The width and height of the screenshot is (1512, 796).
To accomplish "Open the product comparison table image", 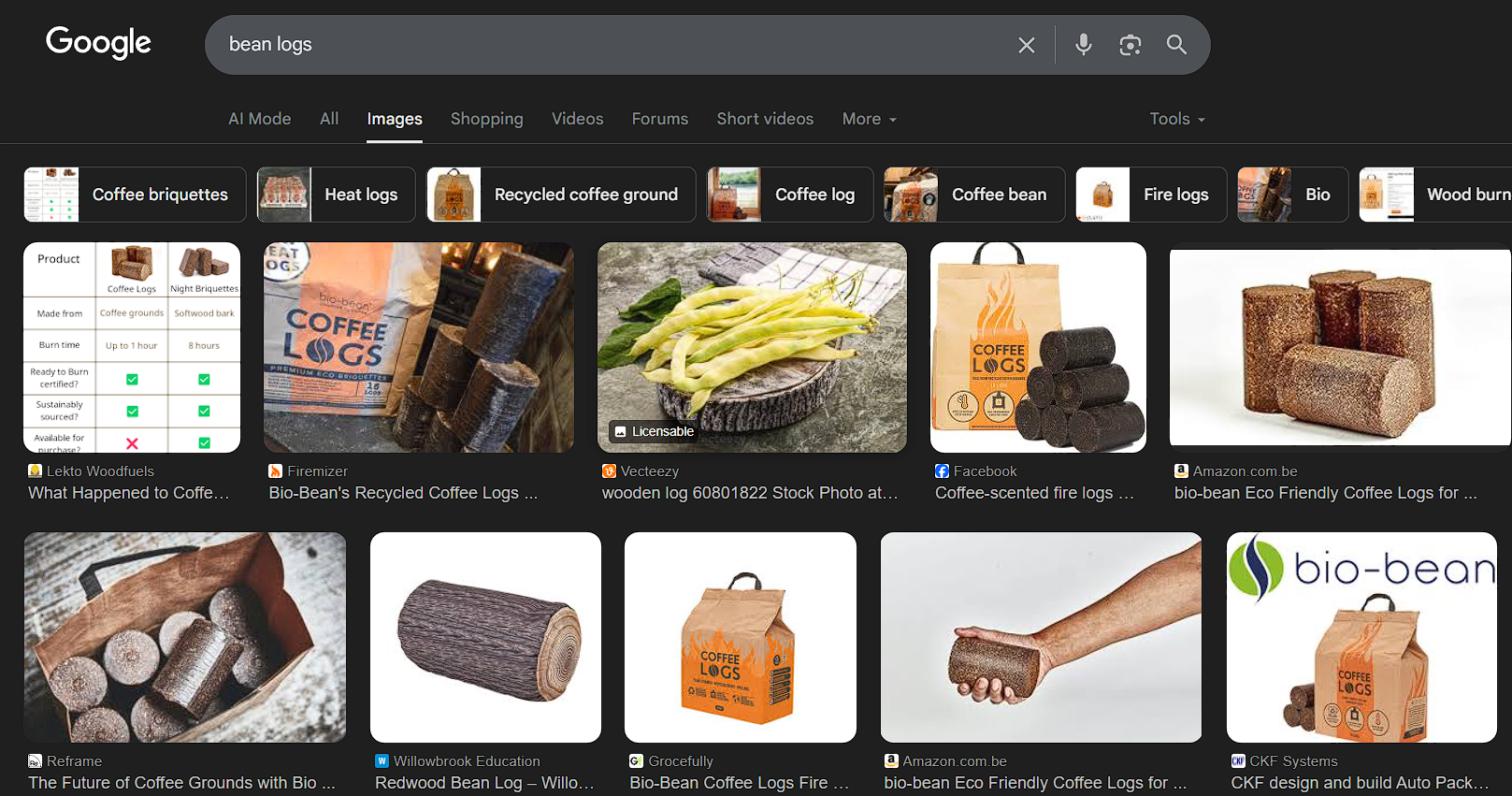I will point(132,348).
